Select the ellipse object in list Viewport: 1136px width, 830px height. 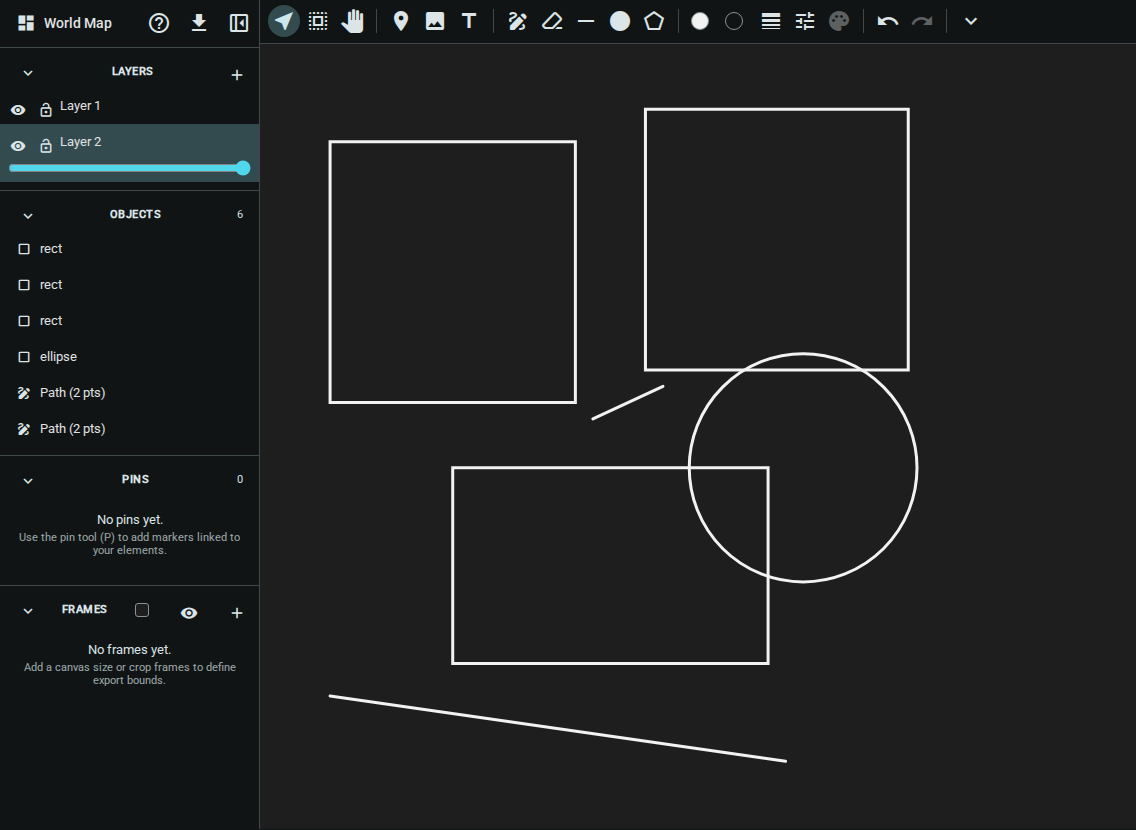tap(130, 357)
